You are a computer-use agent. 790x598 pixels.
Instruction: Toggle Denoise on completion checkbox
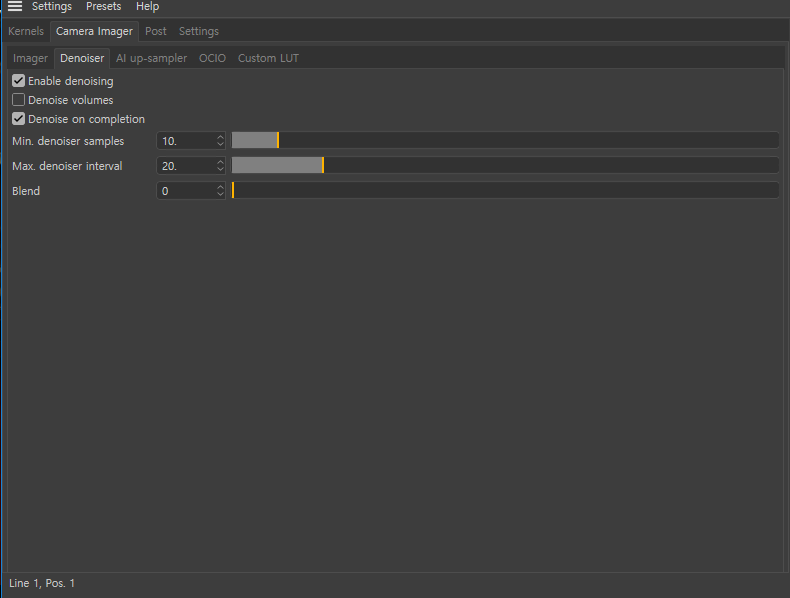19,119
